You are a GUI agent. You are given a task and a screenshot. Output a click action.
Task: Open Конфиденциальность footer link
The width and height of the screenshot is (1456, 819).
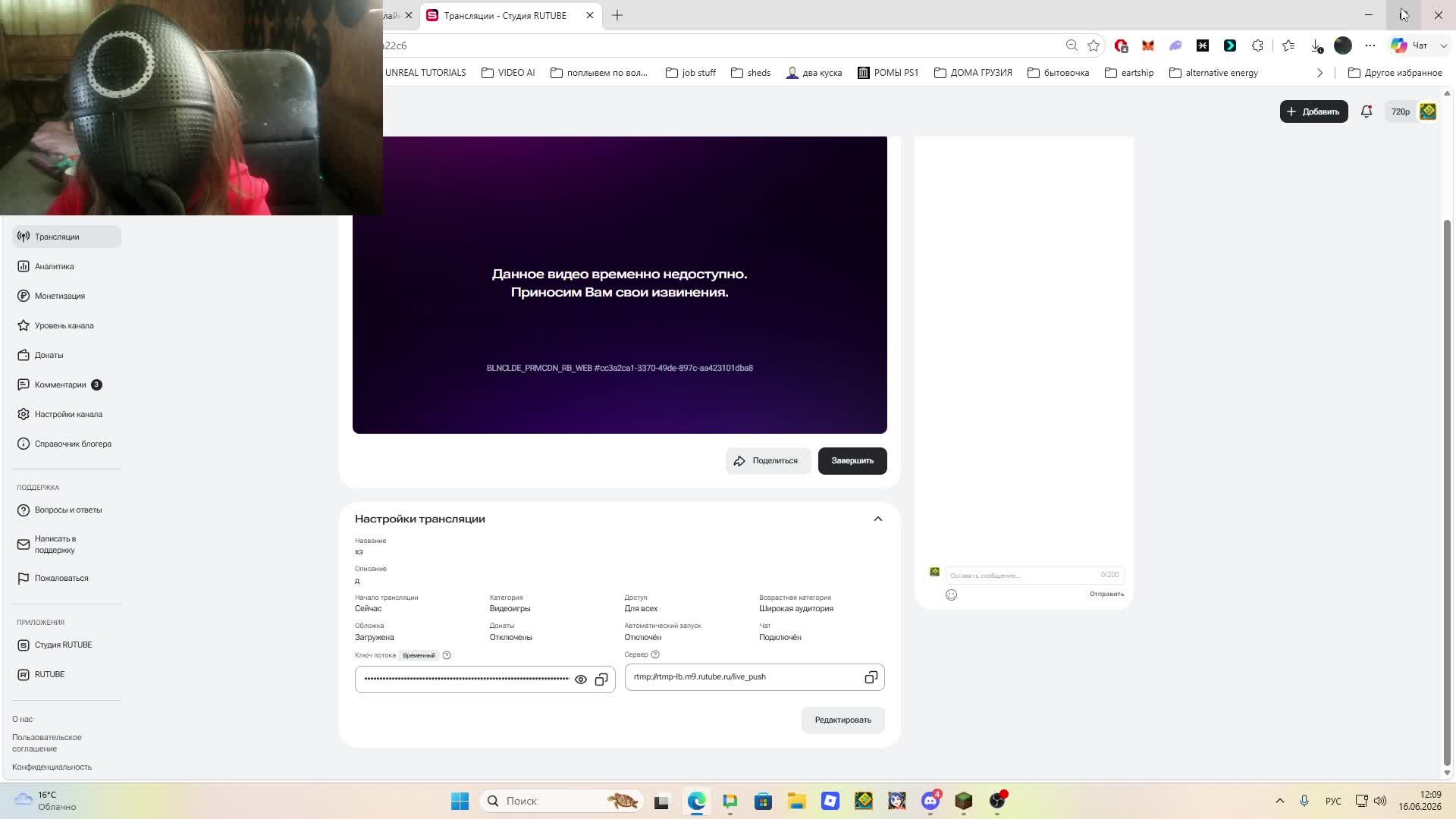52,767
